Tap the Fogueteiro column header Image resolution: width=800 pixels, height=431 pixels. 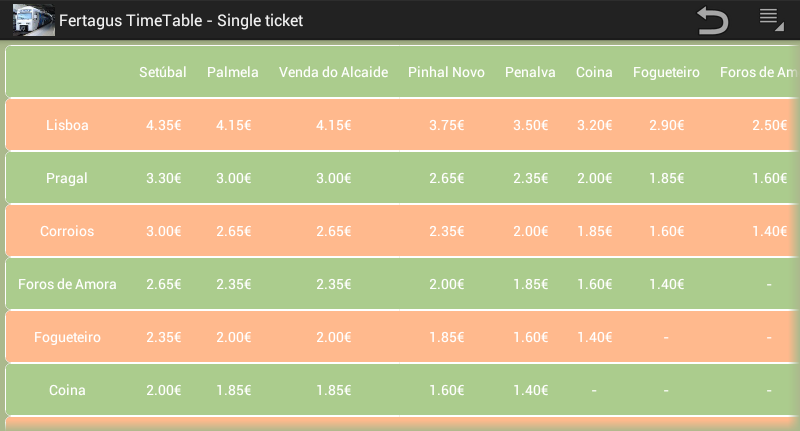click(666, 72)
